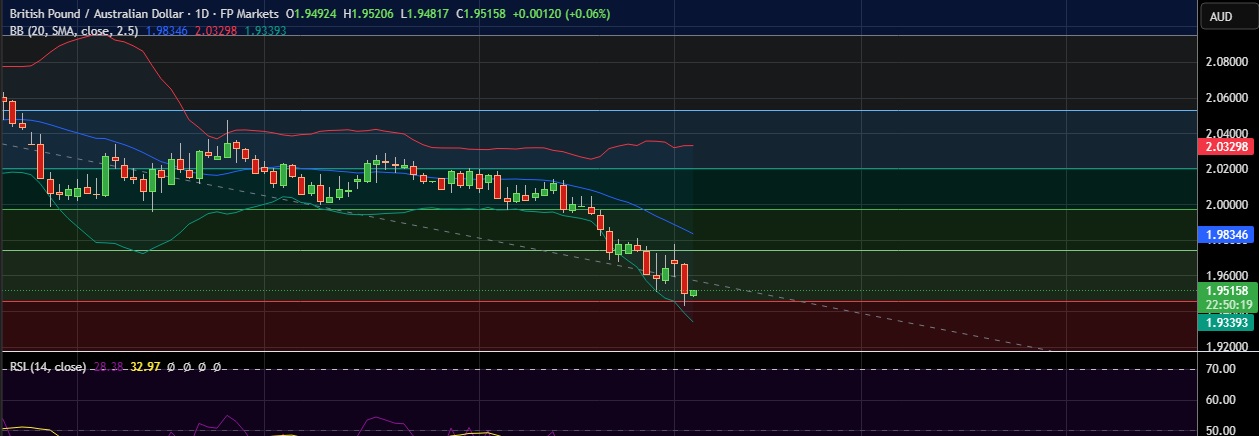Image resolution: width=1259 pixels, height=436 pixels.
Task: Click the open value O1.94924 in header
Action: pos(311,14)
